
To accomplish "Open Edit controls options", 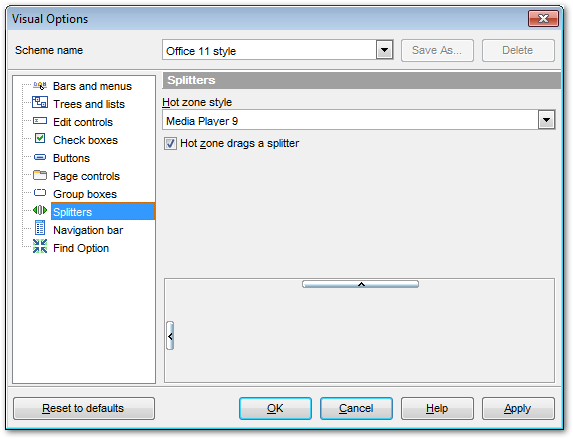I will point(83,122).
